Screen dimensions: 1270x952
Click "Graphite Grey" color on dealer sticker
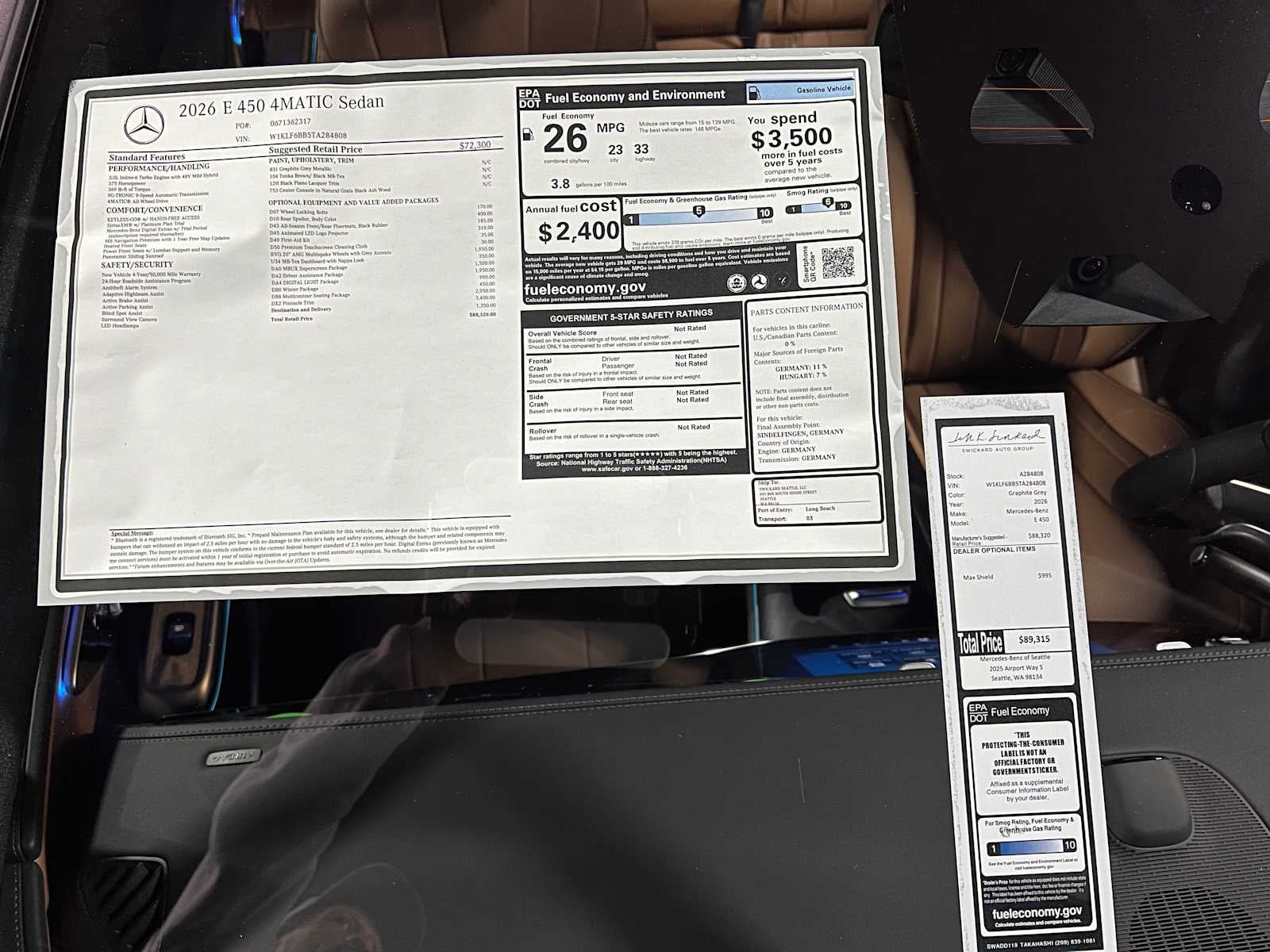[1027, 493]
